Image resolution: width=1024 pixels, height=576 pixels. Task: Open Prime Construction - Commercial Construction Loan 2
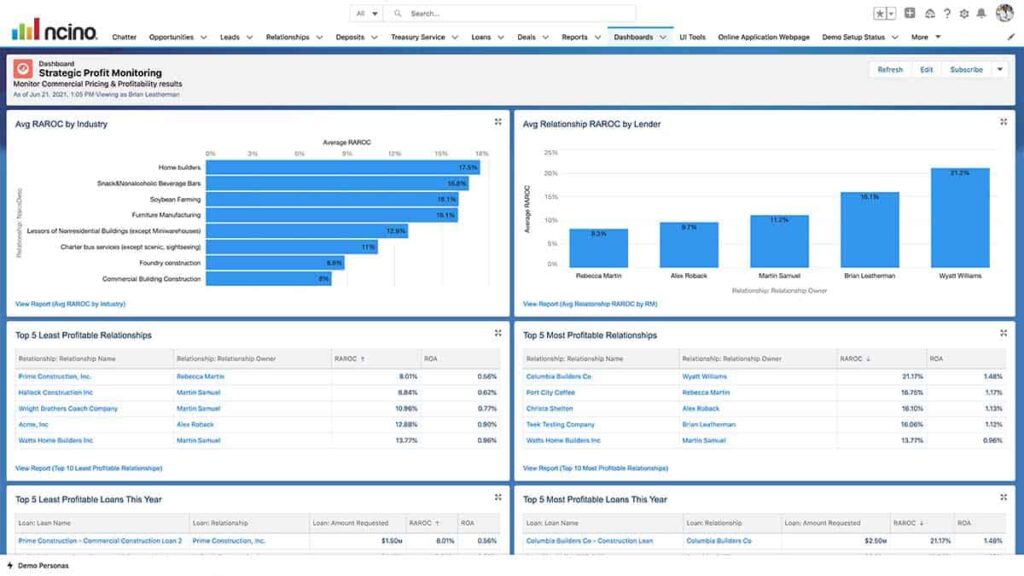(100, 541)
